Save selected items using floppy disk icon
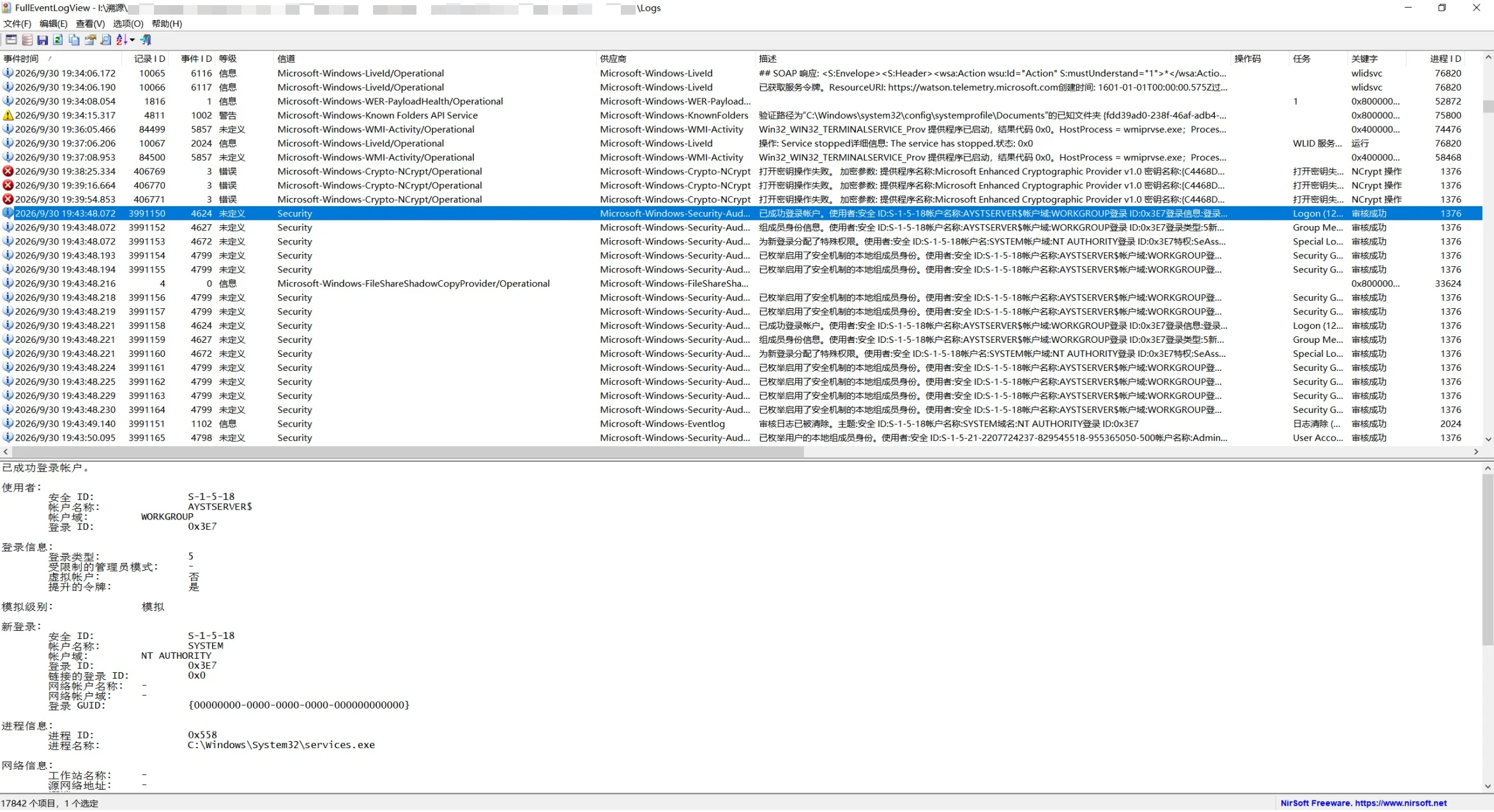 click(x=42, y=40)
